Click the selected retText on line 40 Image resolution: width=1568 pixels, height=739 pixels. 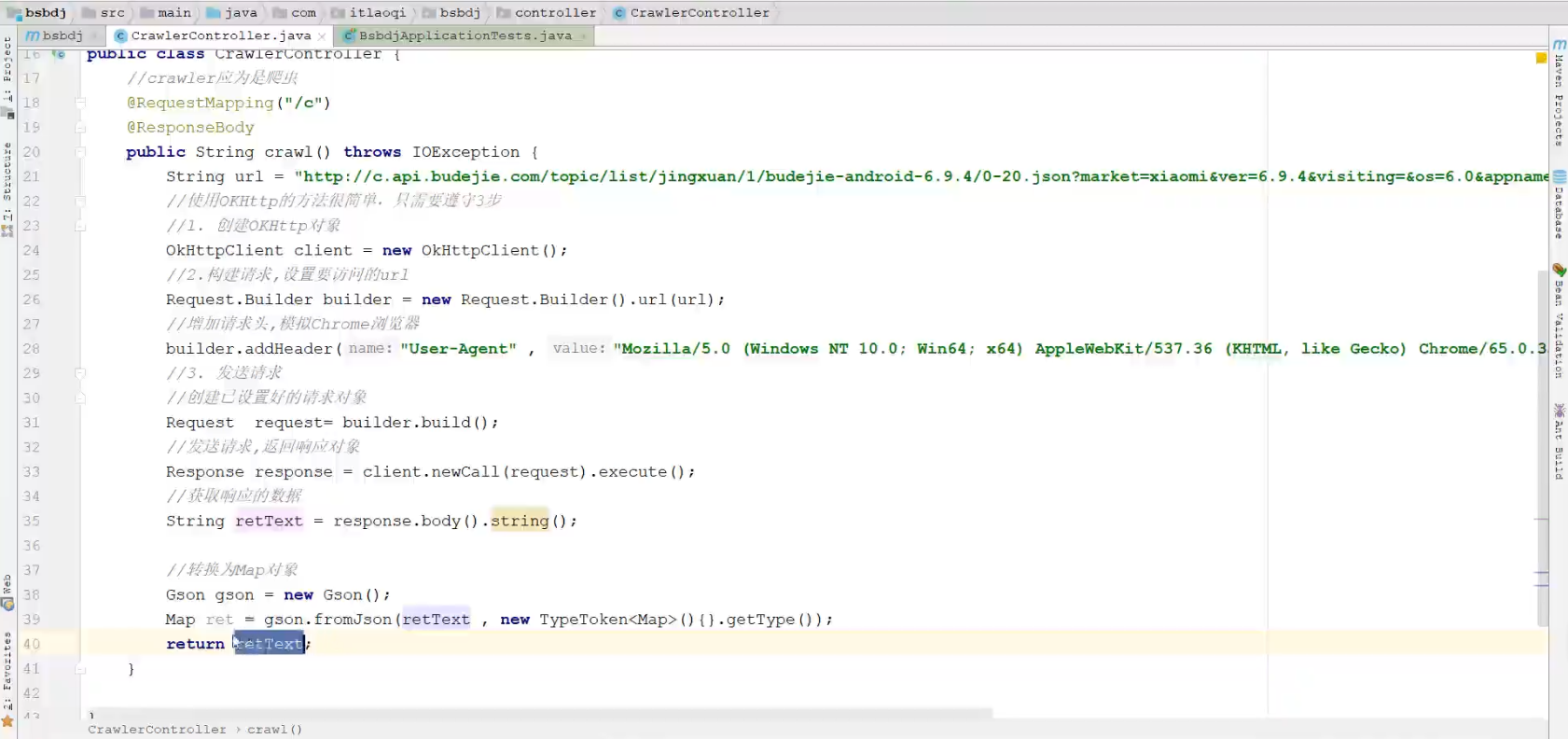point(269,644)
